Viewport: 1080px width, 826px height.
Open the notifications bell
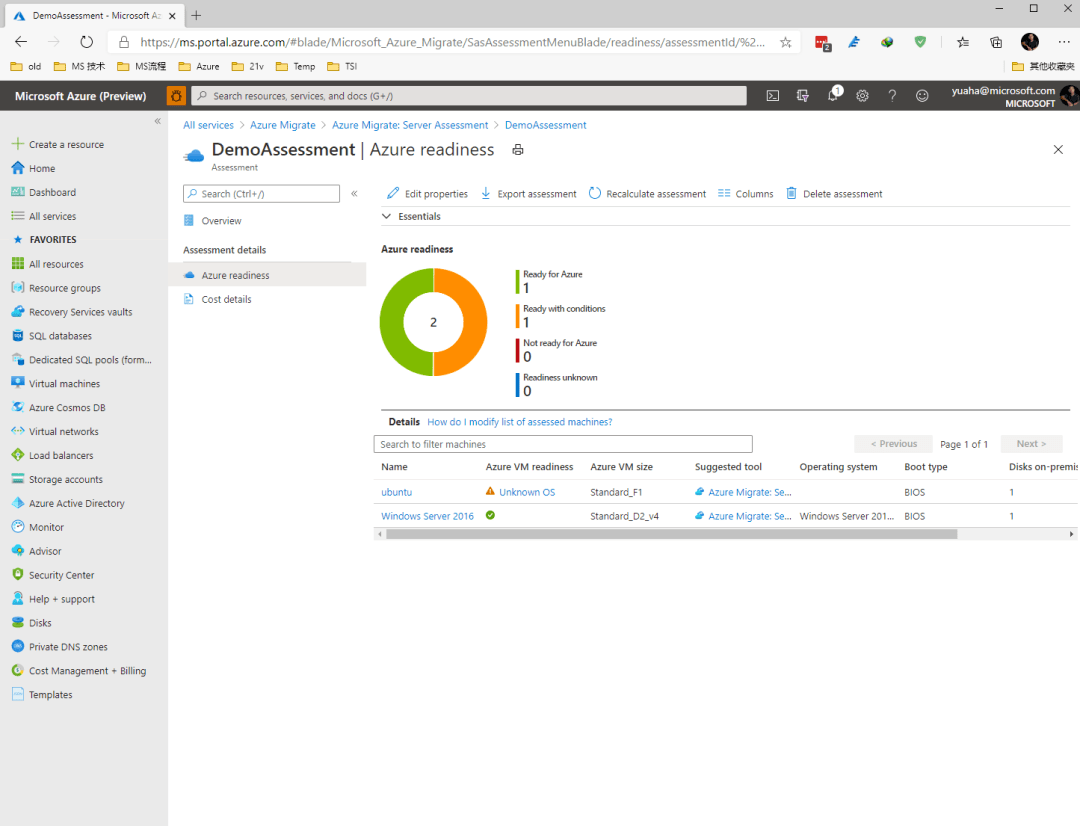(x=833, y=95)
